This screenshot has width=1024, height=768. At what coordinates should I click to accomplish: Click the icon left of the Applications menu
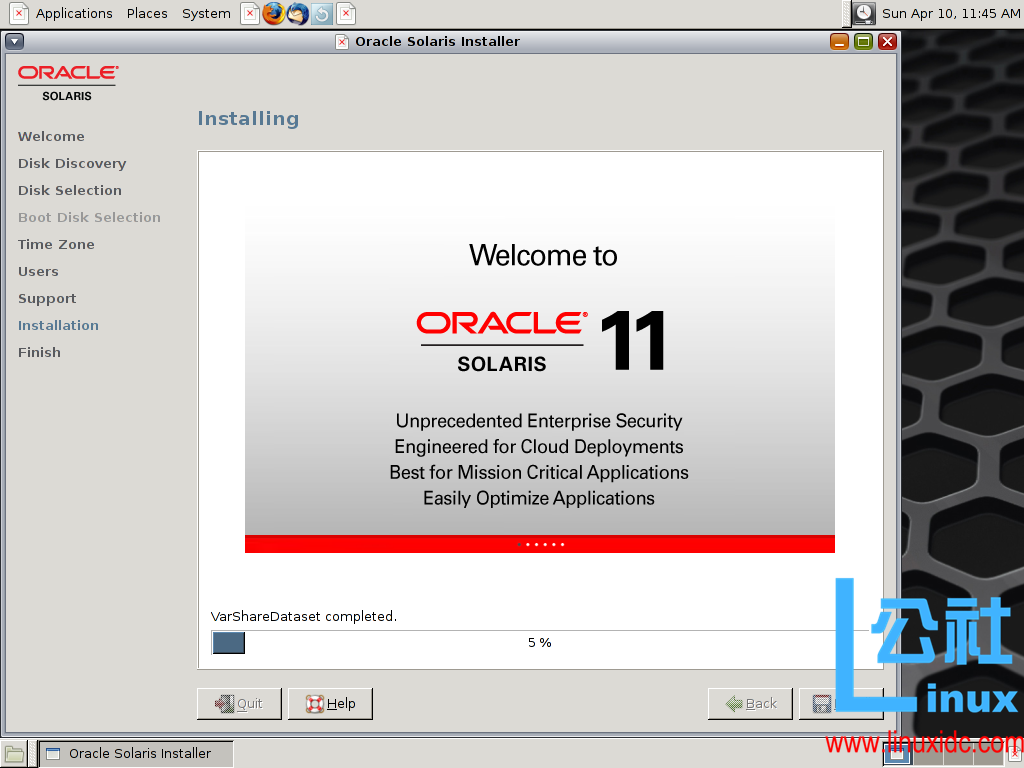(x=19, y=13)
